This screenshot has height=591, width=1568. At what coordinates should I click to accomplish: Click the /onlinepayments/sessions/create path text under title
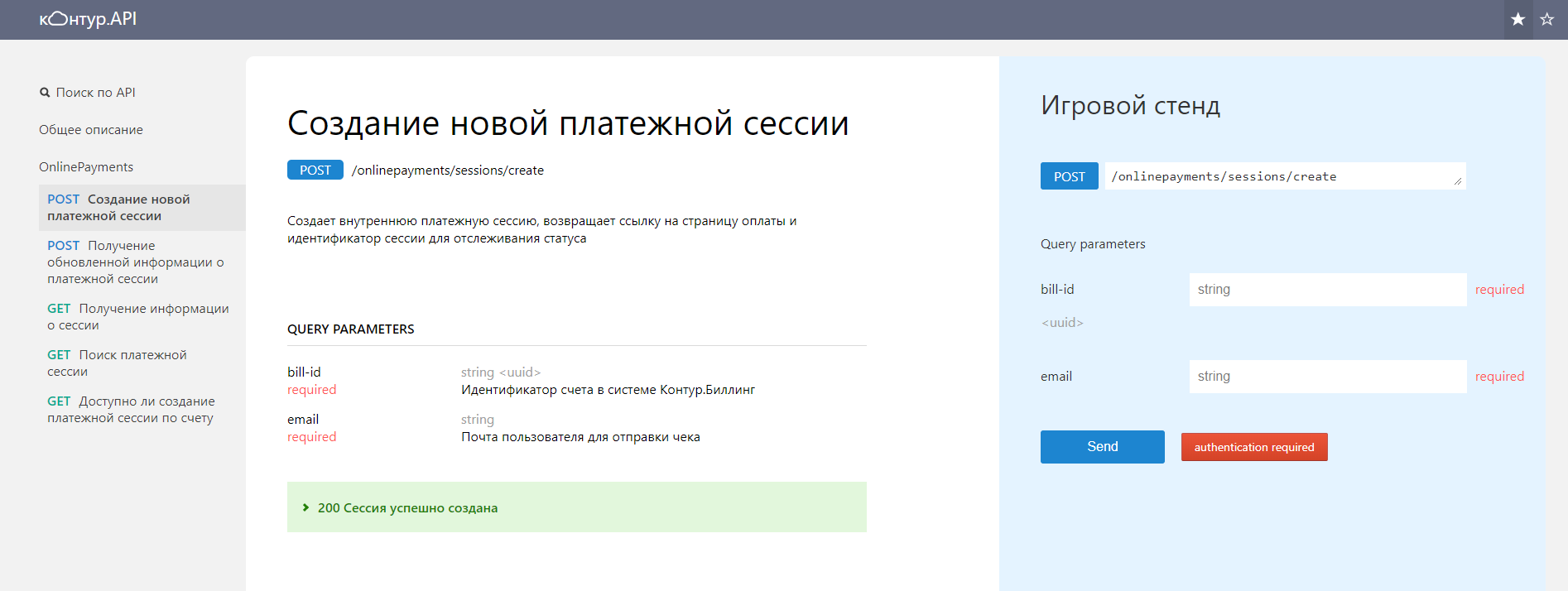click(448, 171)
